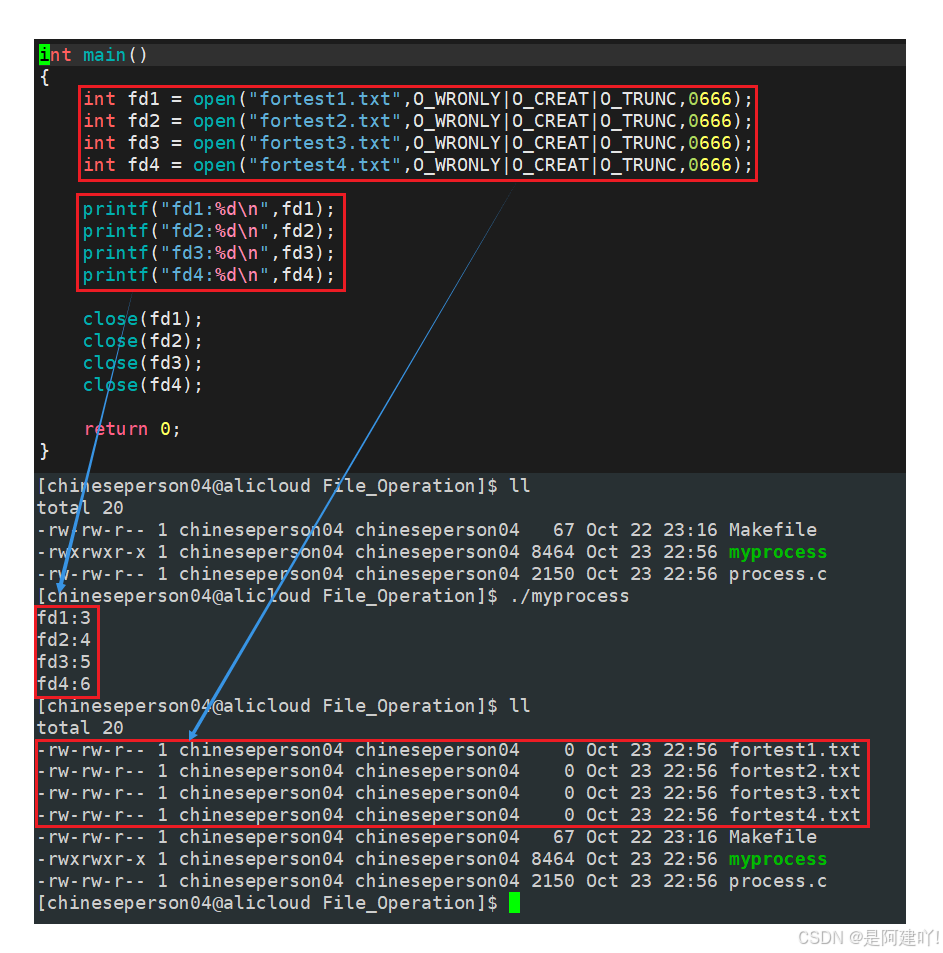
Task: Select the fd4 open("fortest4.txt") code line
Action: 417,165
